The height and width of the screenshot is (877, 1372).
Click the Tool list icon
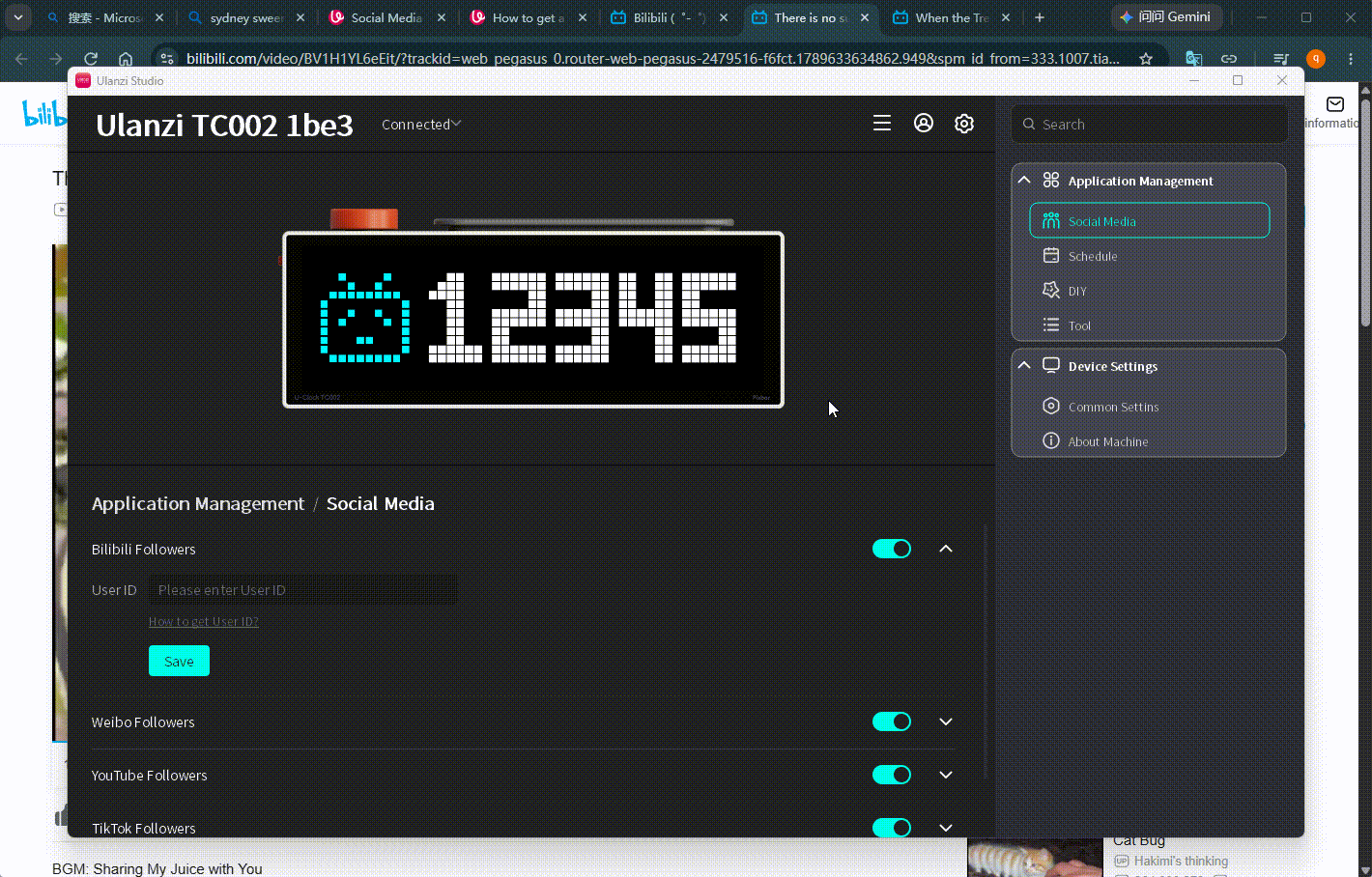1051,325
